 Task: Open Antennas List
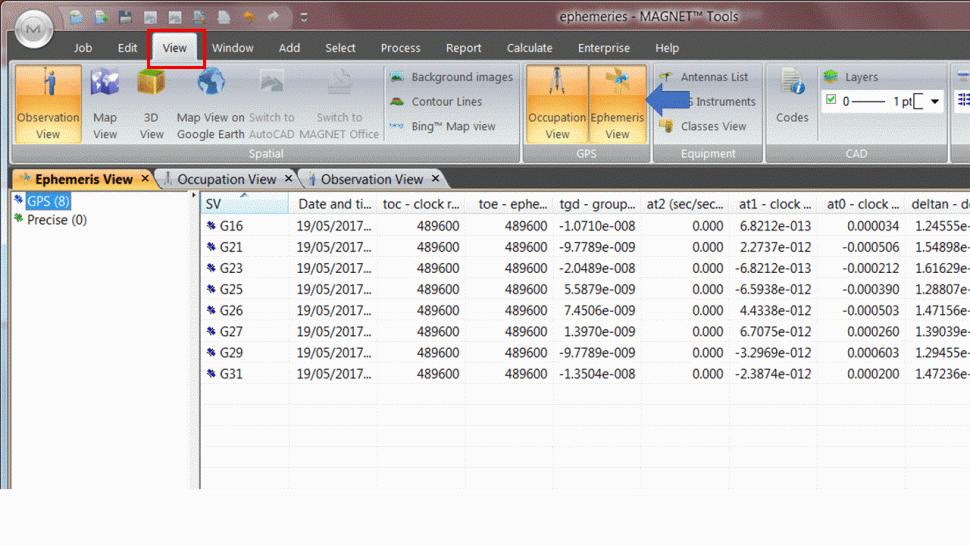(x=704, y=77)
